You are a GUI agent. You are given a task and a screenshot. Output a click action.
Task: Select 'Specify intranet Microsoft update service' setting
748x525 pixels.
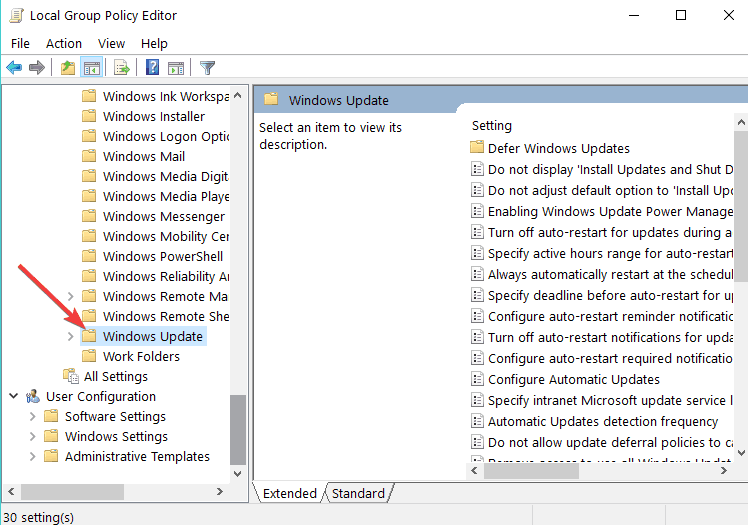(601, 400)
